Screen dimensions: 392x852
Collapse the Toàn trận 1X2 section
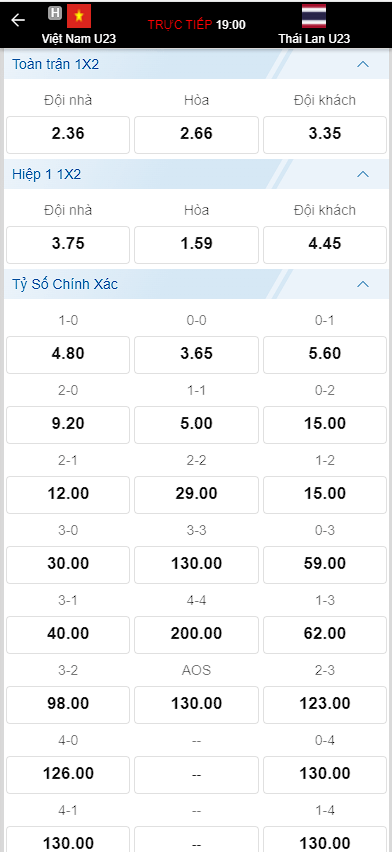363,65
